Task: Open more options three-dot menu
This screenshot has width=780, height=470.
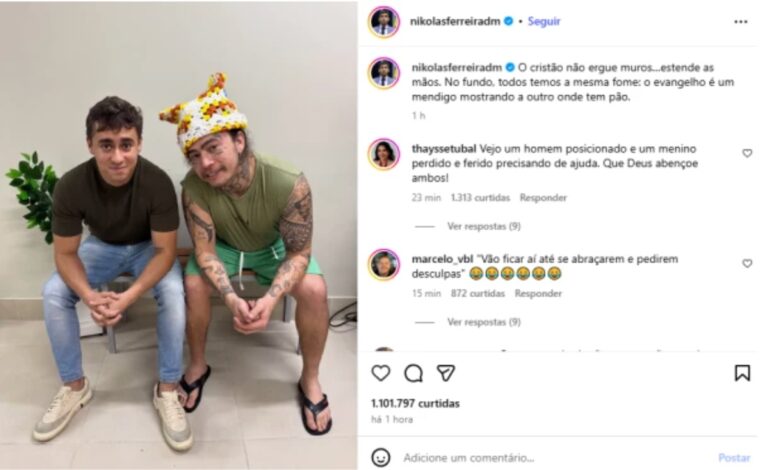Action: coord(741,22)
